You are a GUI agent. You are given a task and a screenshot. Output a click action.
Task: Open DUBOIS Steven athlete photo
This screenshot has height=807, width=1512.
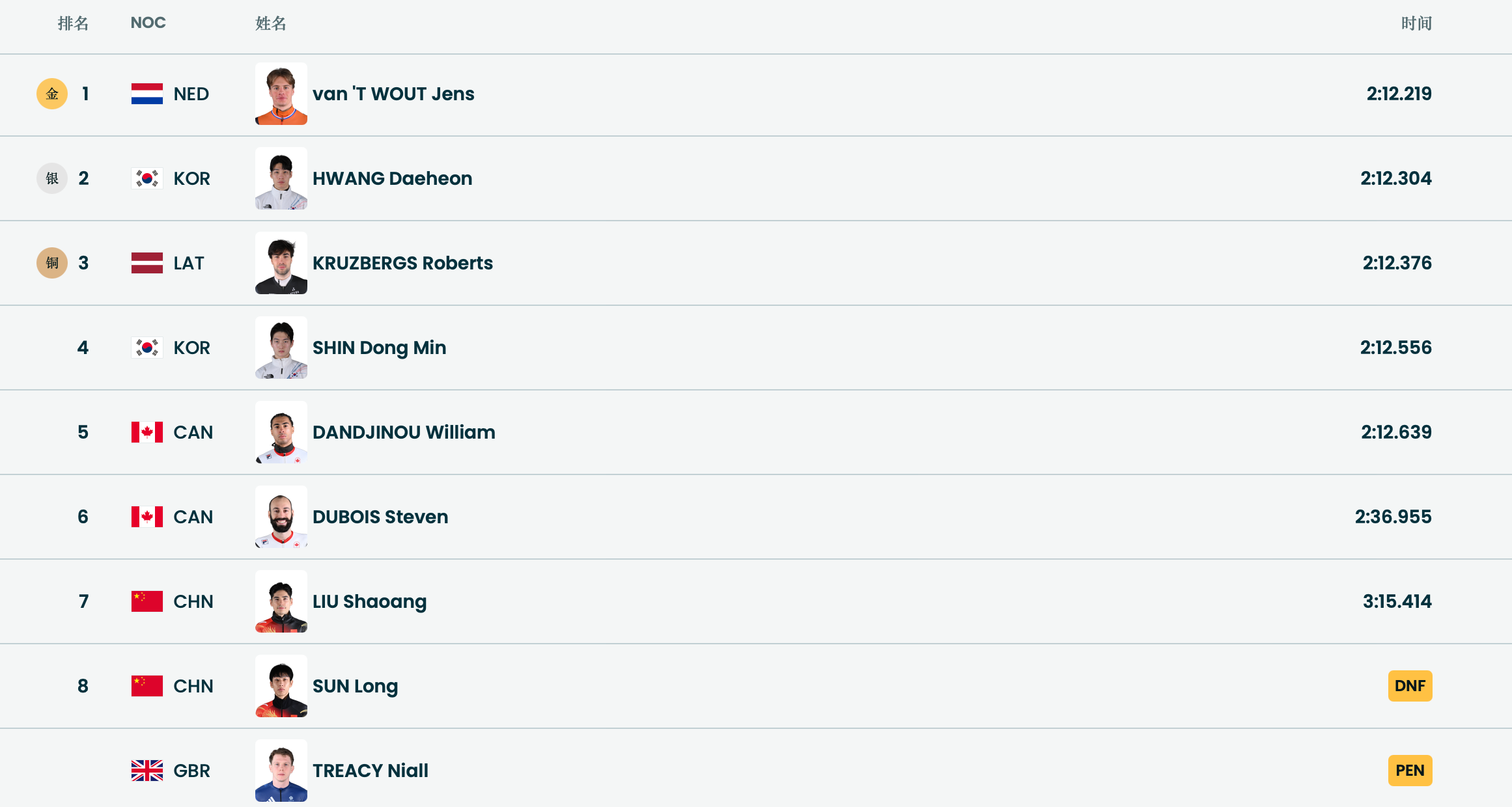[x=281, y=517]
